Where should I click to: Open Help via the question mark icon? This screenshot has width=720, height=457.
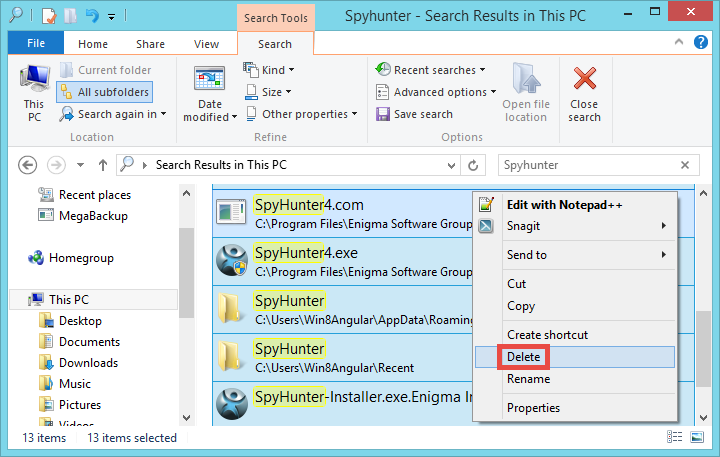[700, 42]
